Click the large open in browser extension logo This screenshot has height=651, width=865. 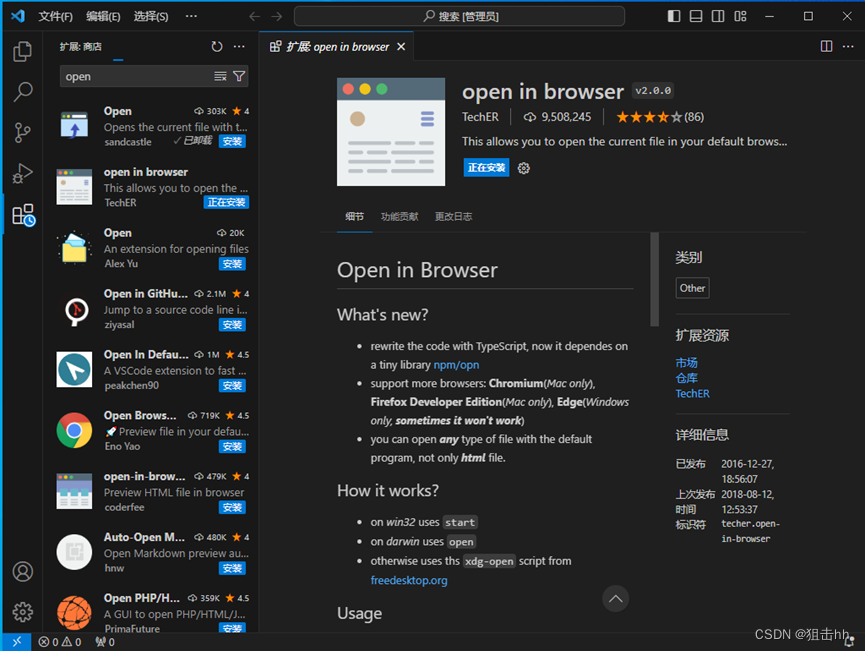(391, 132)
